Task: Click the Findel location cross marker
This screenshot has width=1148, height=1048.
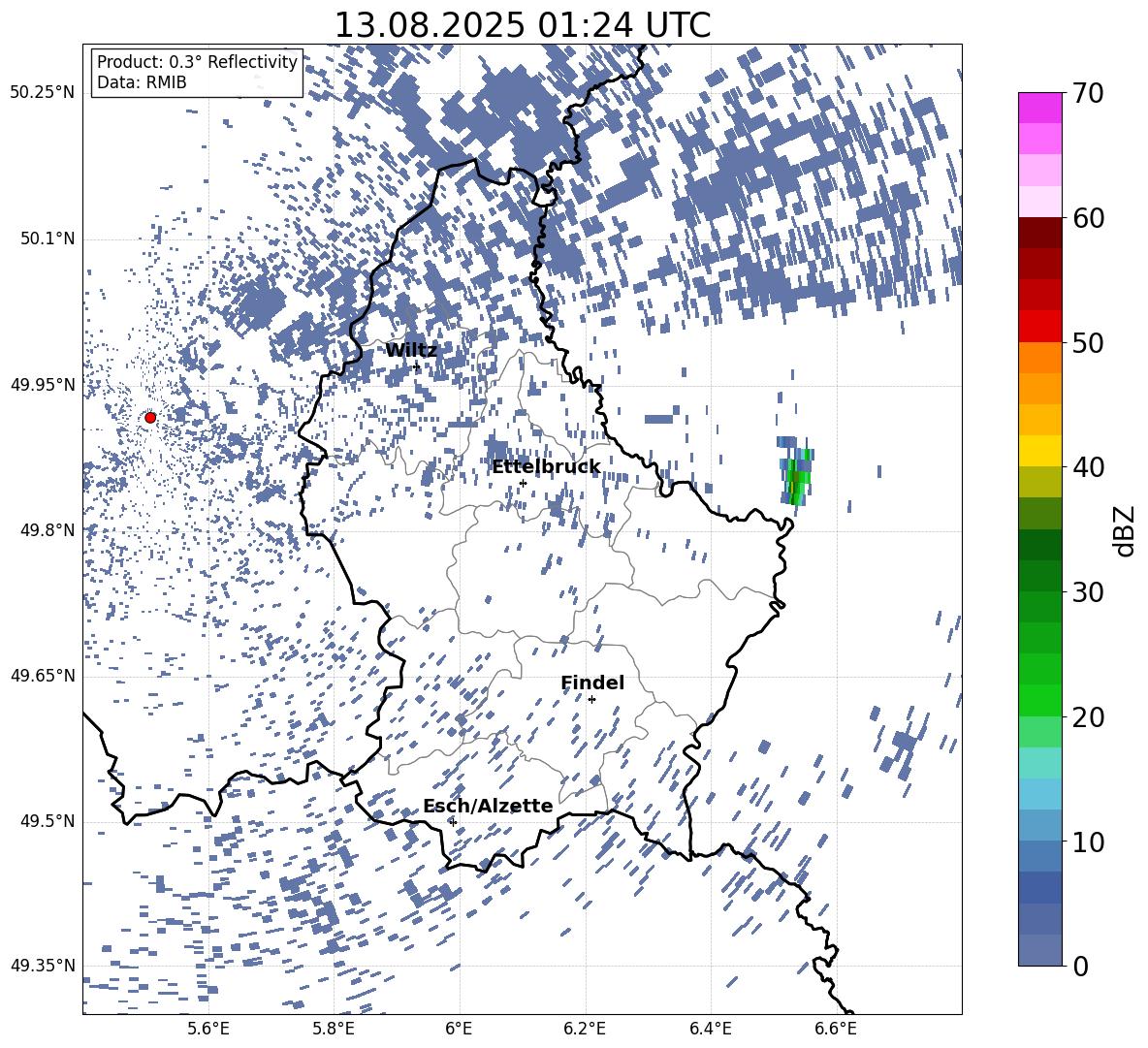Action: 591,699
